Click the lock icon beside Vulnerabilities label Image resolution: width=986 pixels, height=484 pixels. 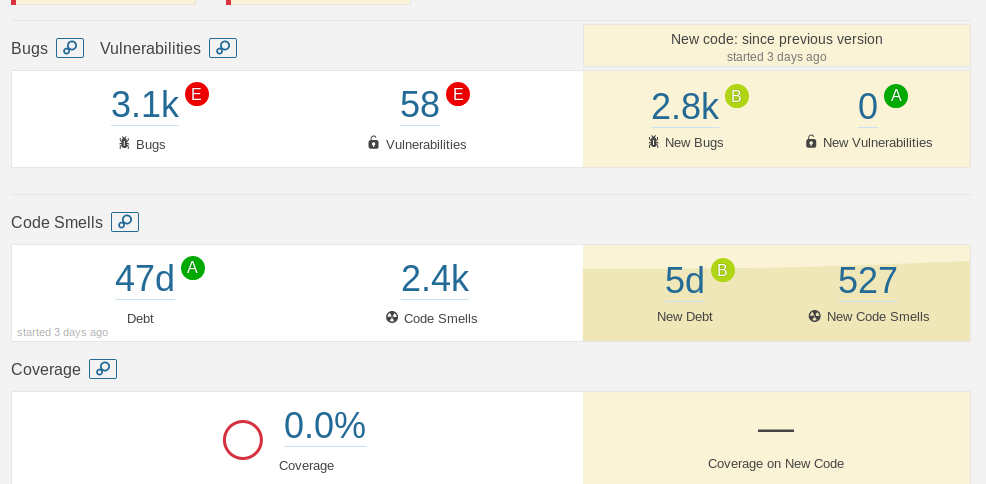374,143
